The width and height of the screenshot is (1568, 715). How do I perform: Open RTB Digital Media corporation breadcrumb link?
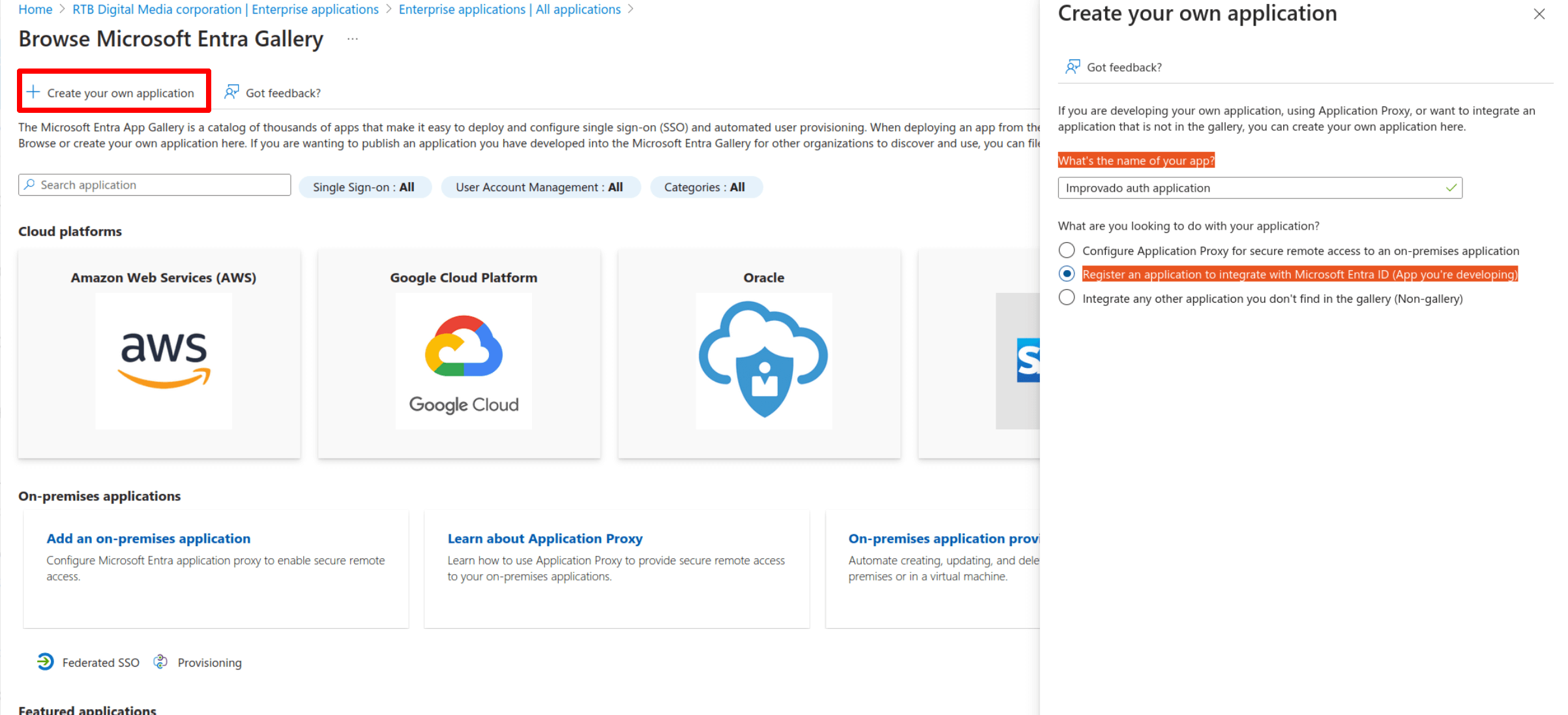click(x=226, y=9)
